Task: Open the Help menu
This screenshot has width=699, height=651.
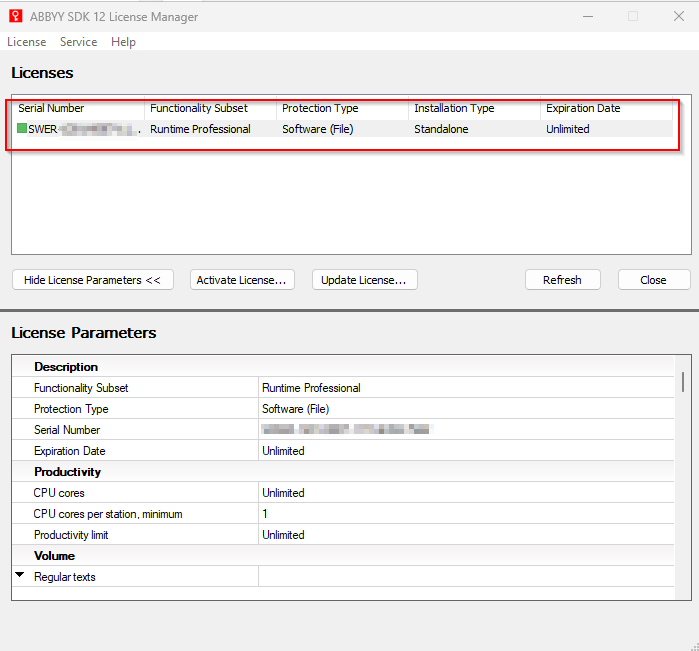Action: (123, 42)
